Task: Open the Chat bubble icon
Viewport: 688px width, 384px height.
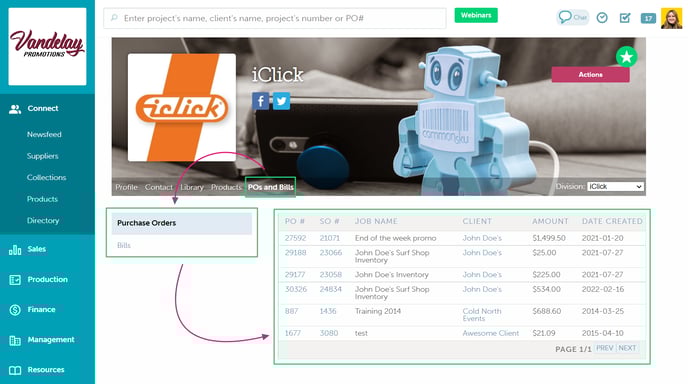Action: click(573, 18)
